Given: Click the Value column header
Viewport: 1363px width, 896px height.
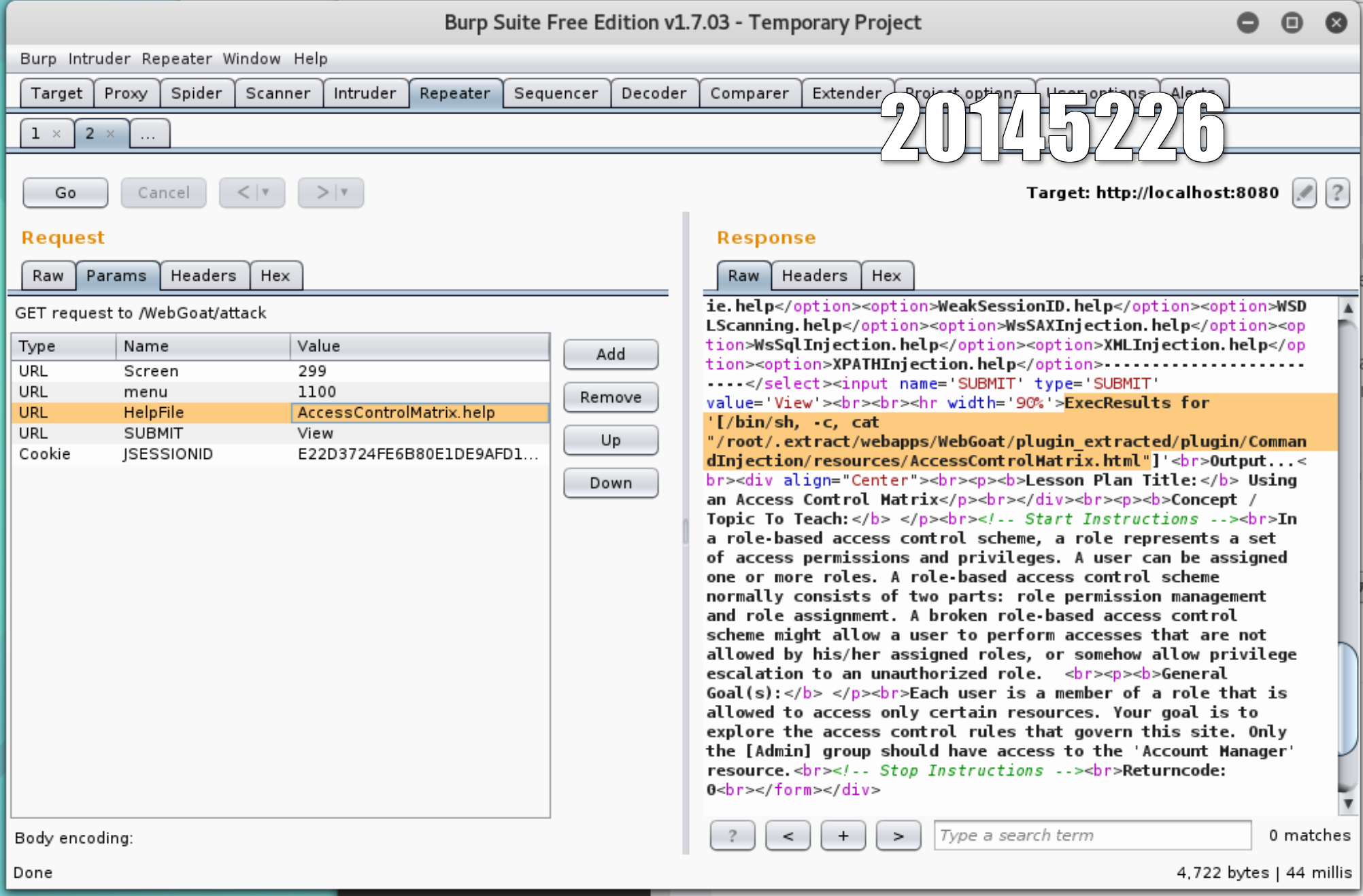Looking at the screenshot, I should [x=420, y=347].
